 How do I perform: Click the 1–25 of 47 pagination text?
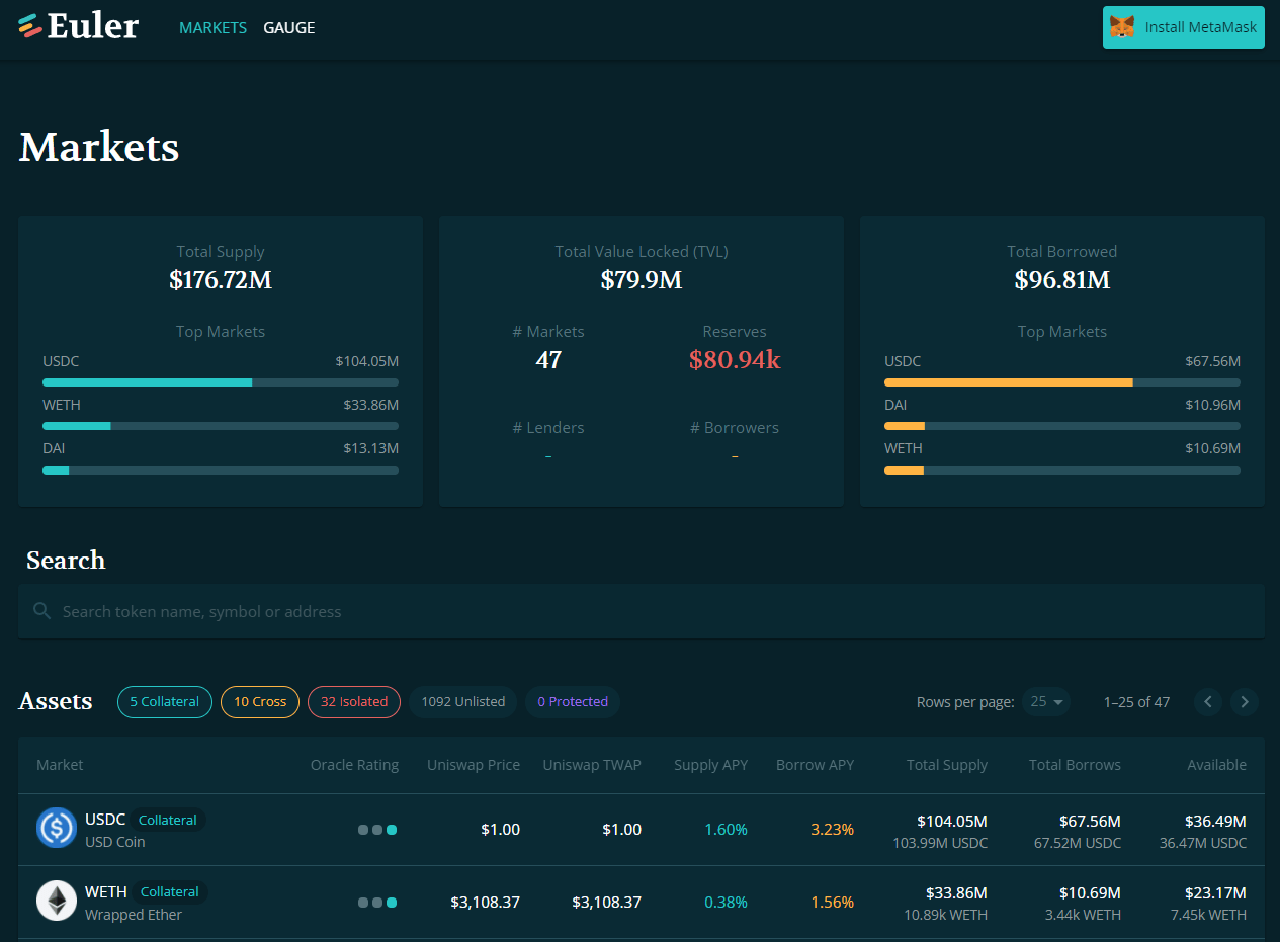click(1137, 701)
